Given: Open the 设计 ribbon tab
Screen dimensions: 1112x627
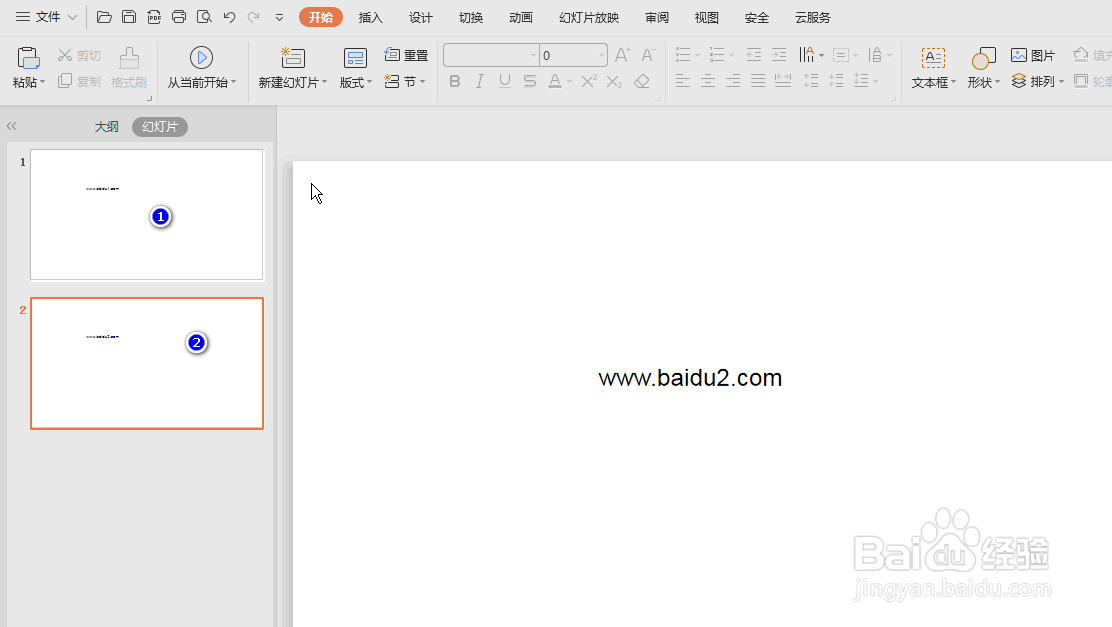Looking at the screenshot, I should [x=421, y=18].
